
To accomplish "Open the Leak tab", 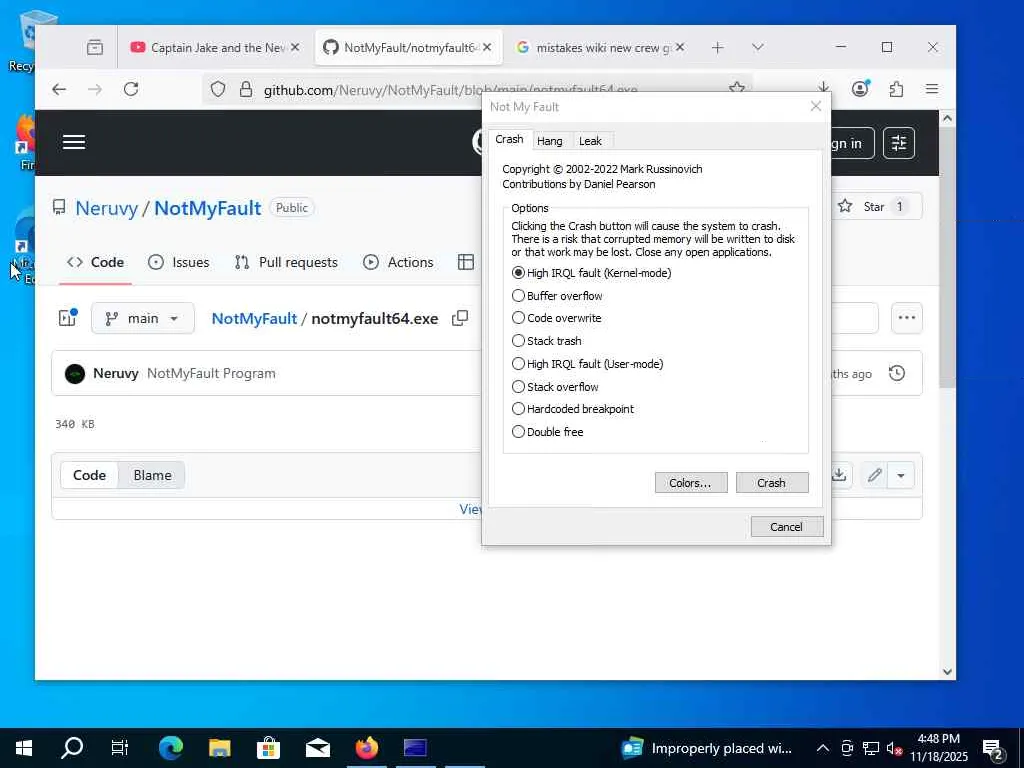I will pyautogui.click(x=590, y=141).
